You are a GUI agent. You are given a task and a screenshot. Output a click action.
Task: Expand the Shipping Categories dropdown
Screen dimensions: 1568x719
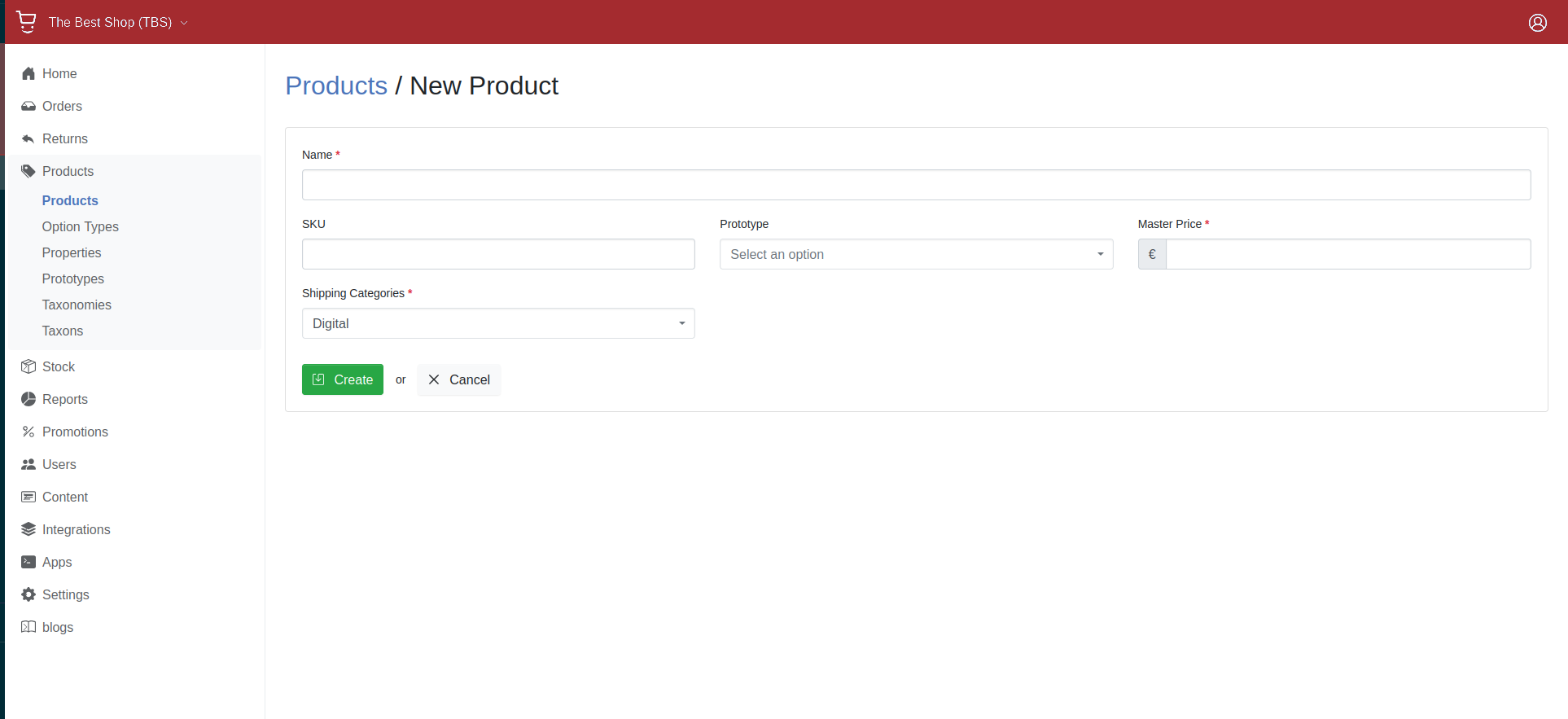[x=497, y=324]
